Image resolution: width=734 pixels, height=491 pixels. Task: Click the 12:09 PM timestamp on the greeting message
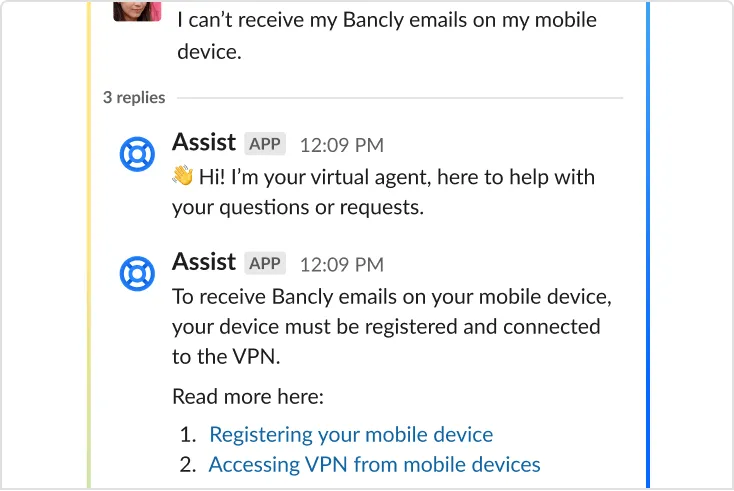pyautogui.click(x=341, y=145)
